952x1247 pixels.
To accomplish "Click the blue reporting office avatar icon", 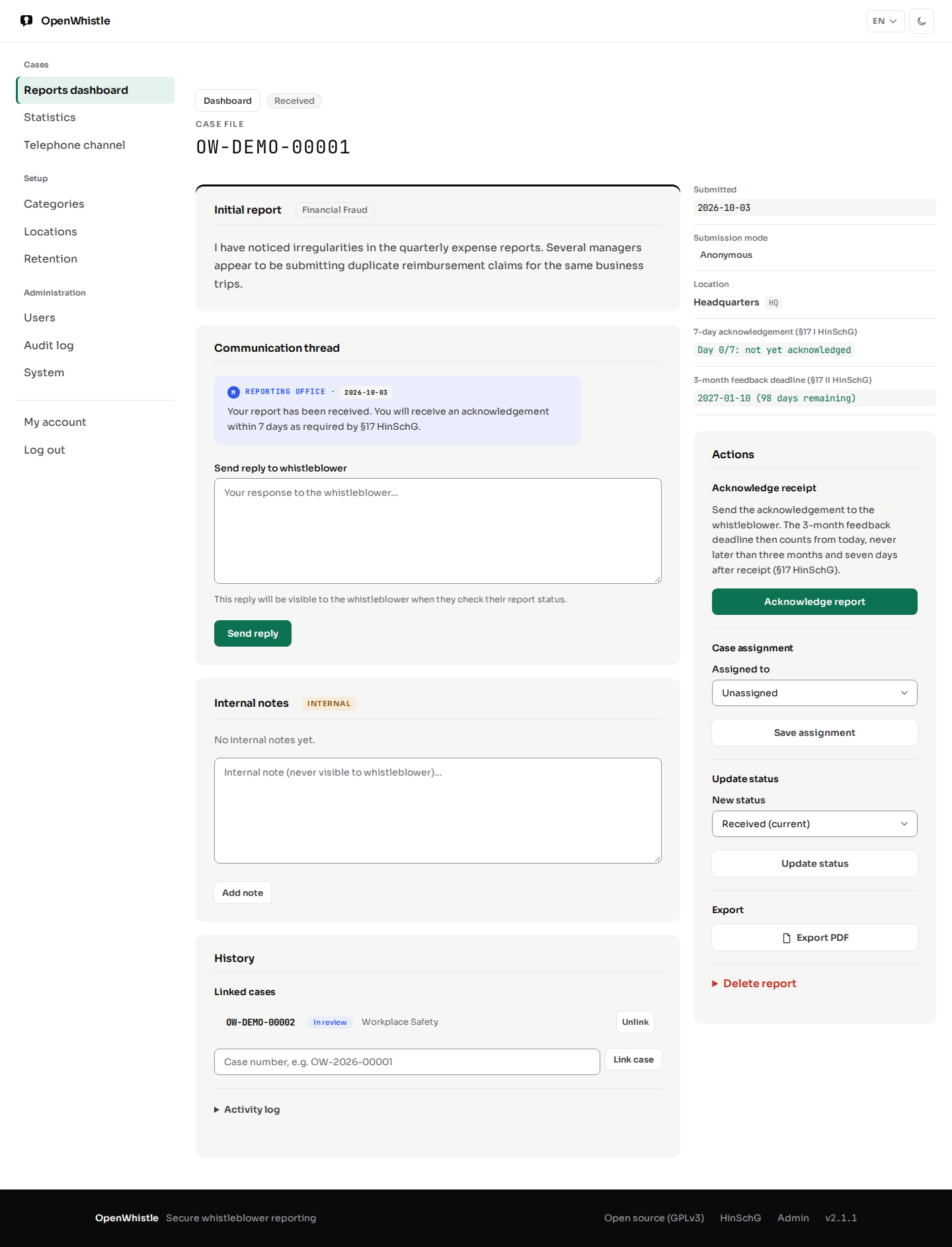I will click(x=233, y=392).
